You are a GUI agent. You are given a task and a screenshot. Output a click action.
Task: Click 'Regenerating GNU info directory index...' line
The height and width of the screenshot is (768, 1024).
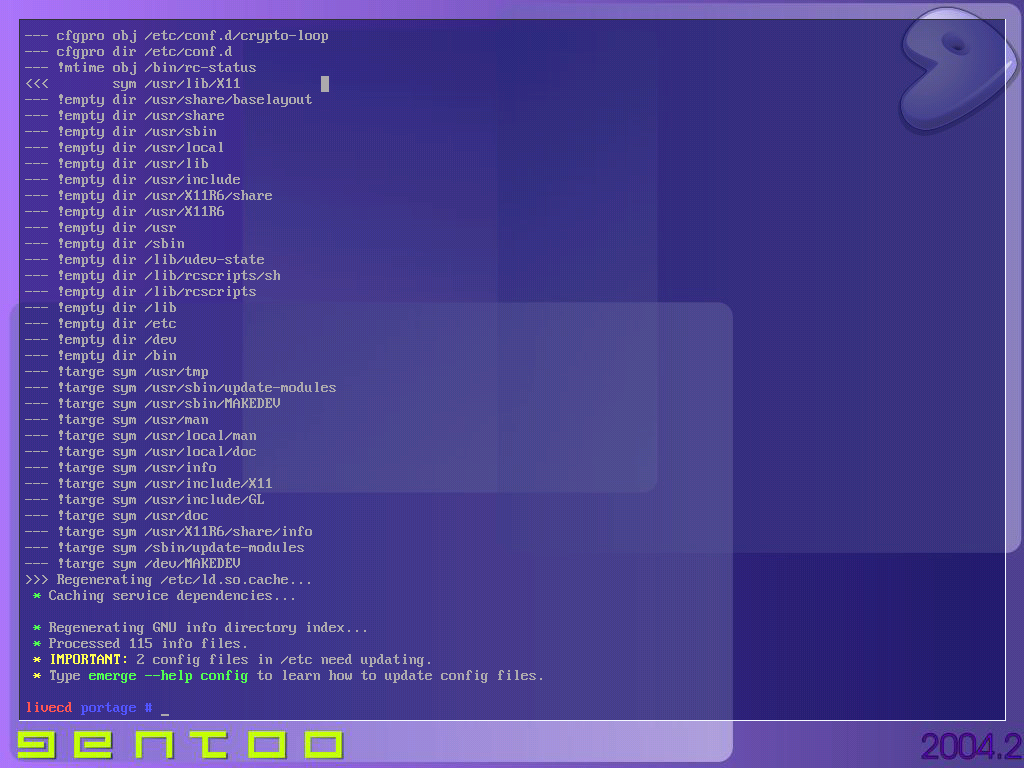[x=200, y=628]
